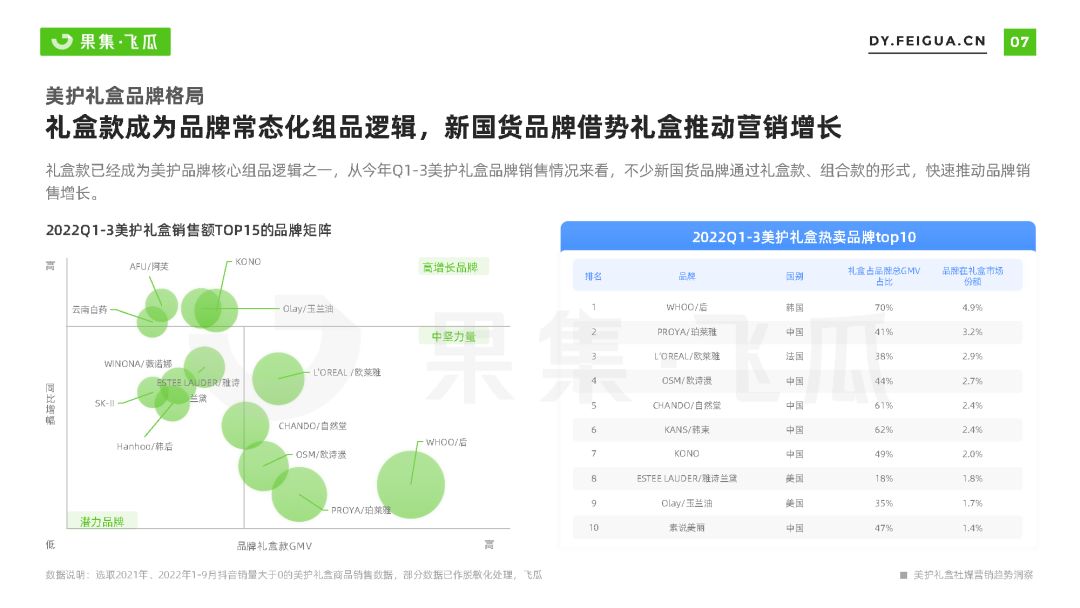Select the 49% cell in the KONO row
Viewport: 1080px width, 608px height.
[884, 454]
